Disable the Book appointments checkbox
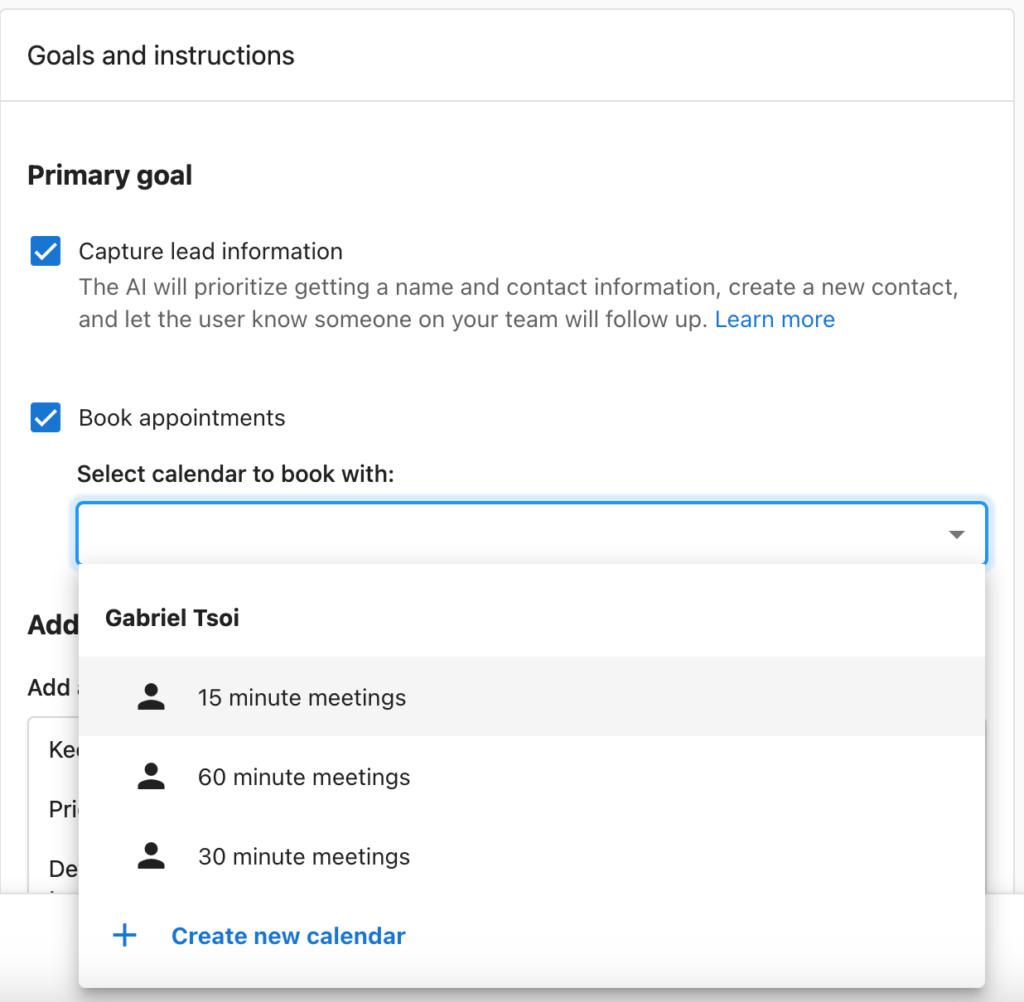This screenshot has width=1024, height=1002. (x=46, y=417)
